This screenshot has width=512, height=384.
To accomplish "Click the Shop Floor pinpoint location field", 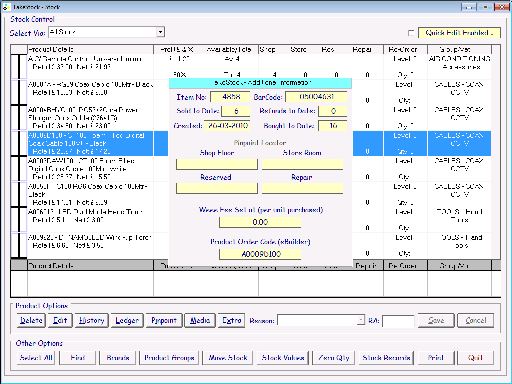I will 217,164.
